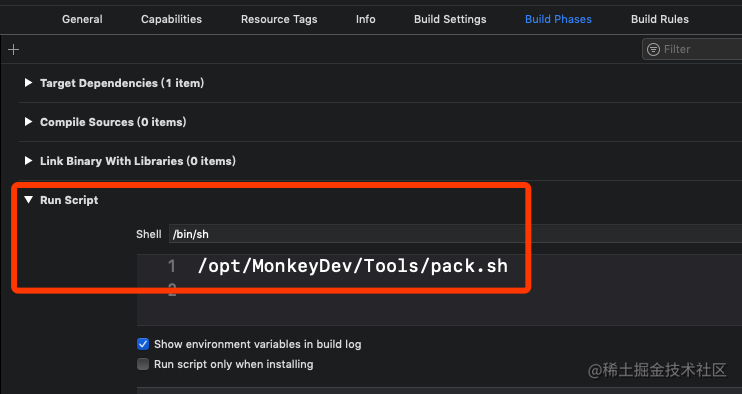Open the Resource Tags tab
This screenshot has width=742, height=394.
279,19
